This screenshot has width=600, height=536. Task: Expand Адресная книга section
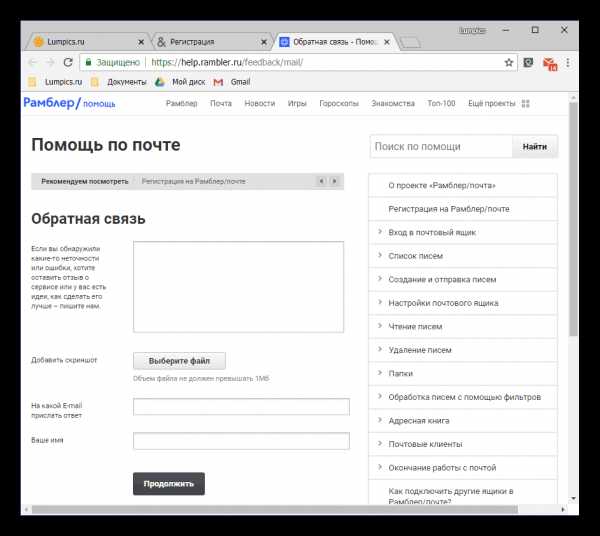pos(463,420)
